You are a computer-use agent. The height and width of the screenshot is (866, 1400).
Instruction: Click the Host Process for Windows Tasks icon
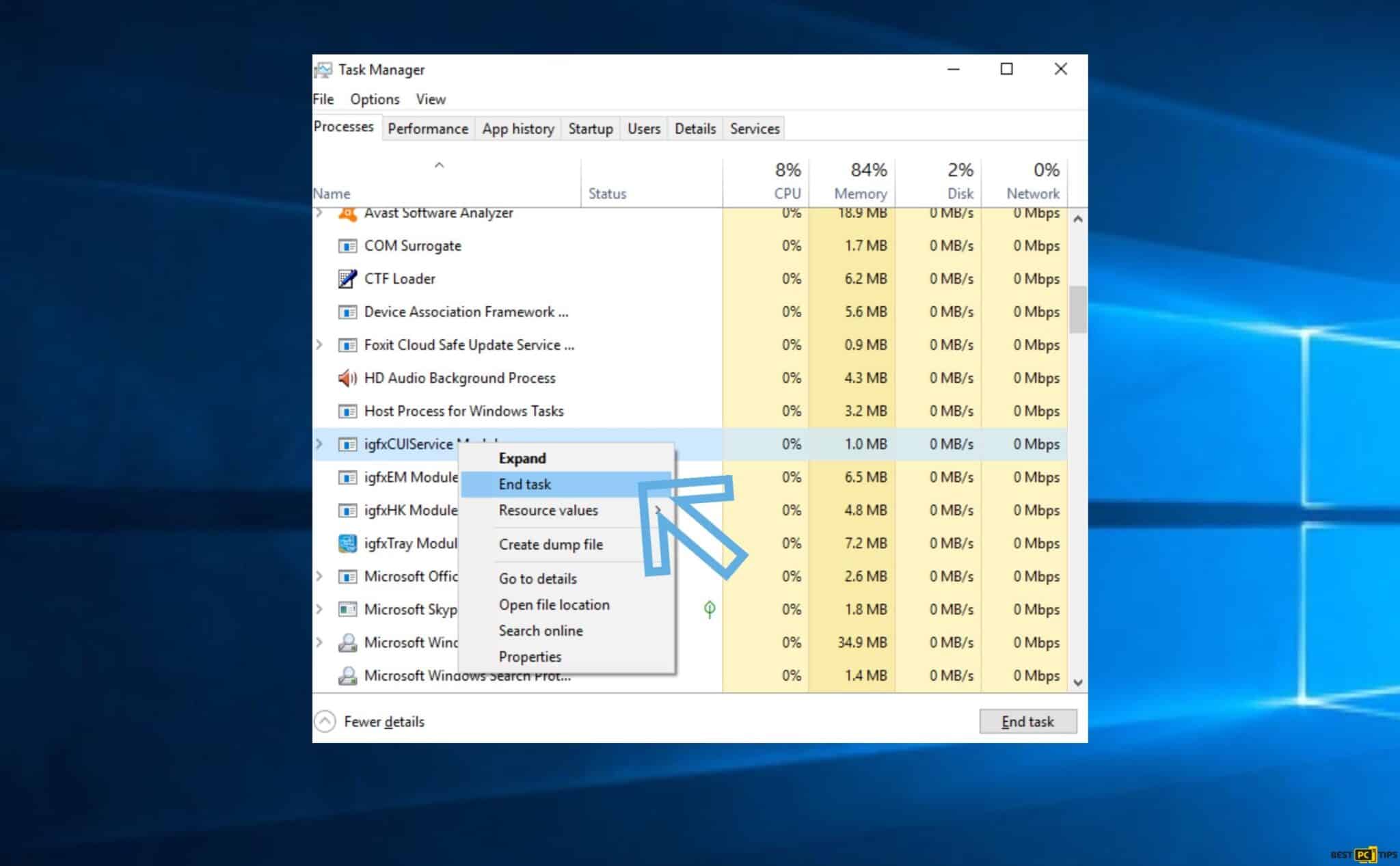click(347, 411)
